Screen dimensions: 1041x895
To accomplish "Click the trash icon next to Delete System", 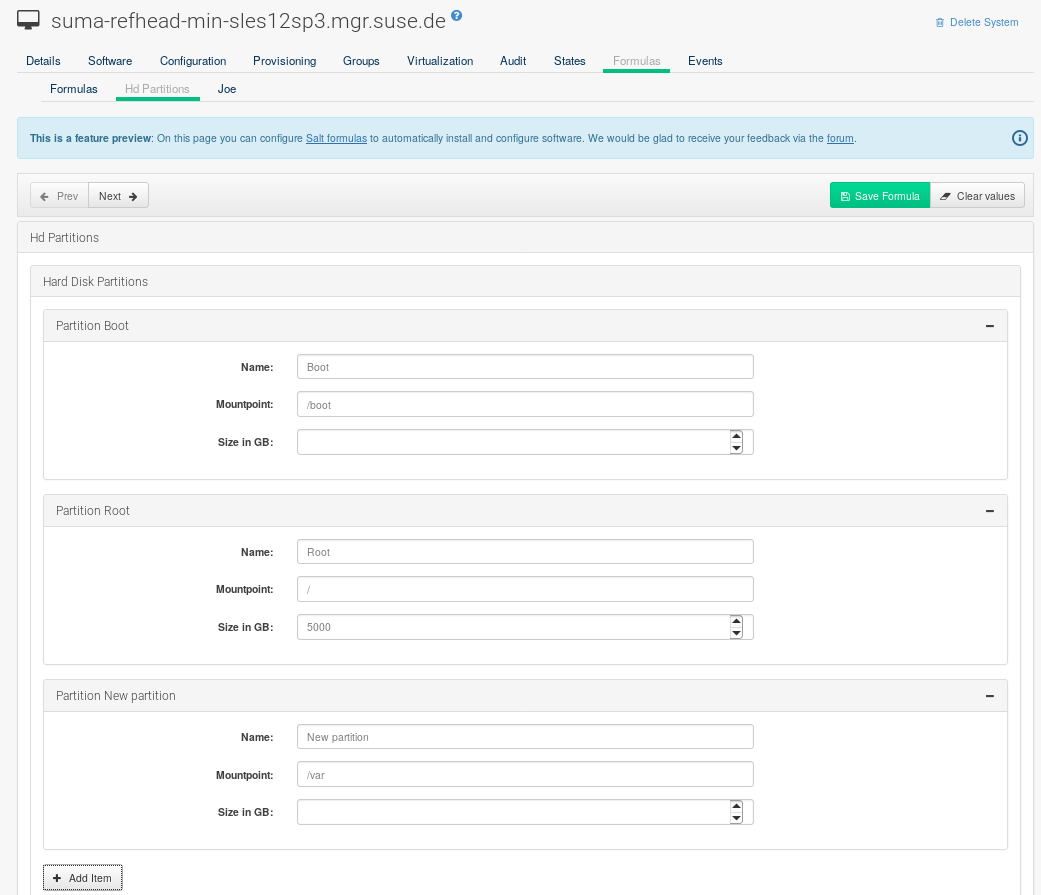I will (x=938, y=22).
